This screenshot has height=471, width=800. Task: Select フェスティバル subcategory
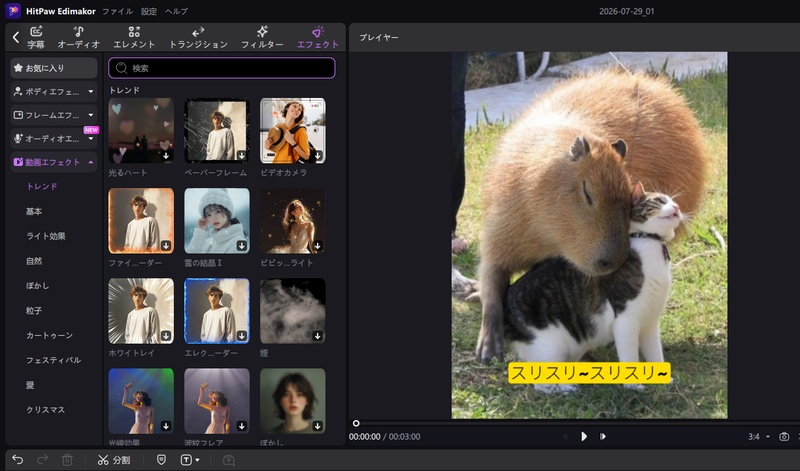tap(54, 360)
